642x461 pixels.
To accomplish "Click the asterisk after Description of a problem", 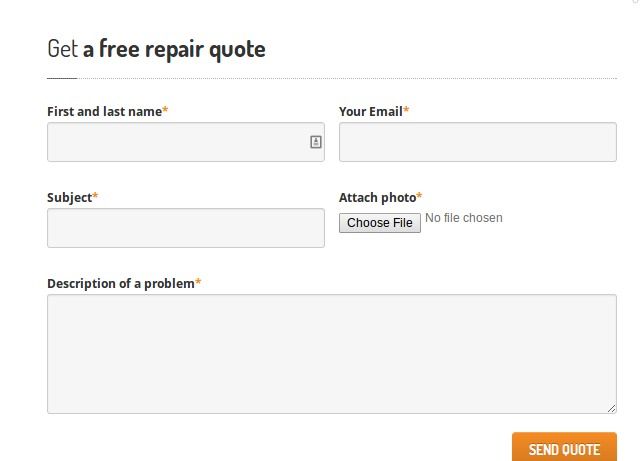I will coord(198,282).
